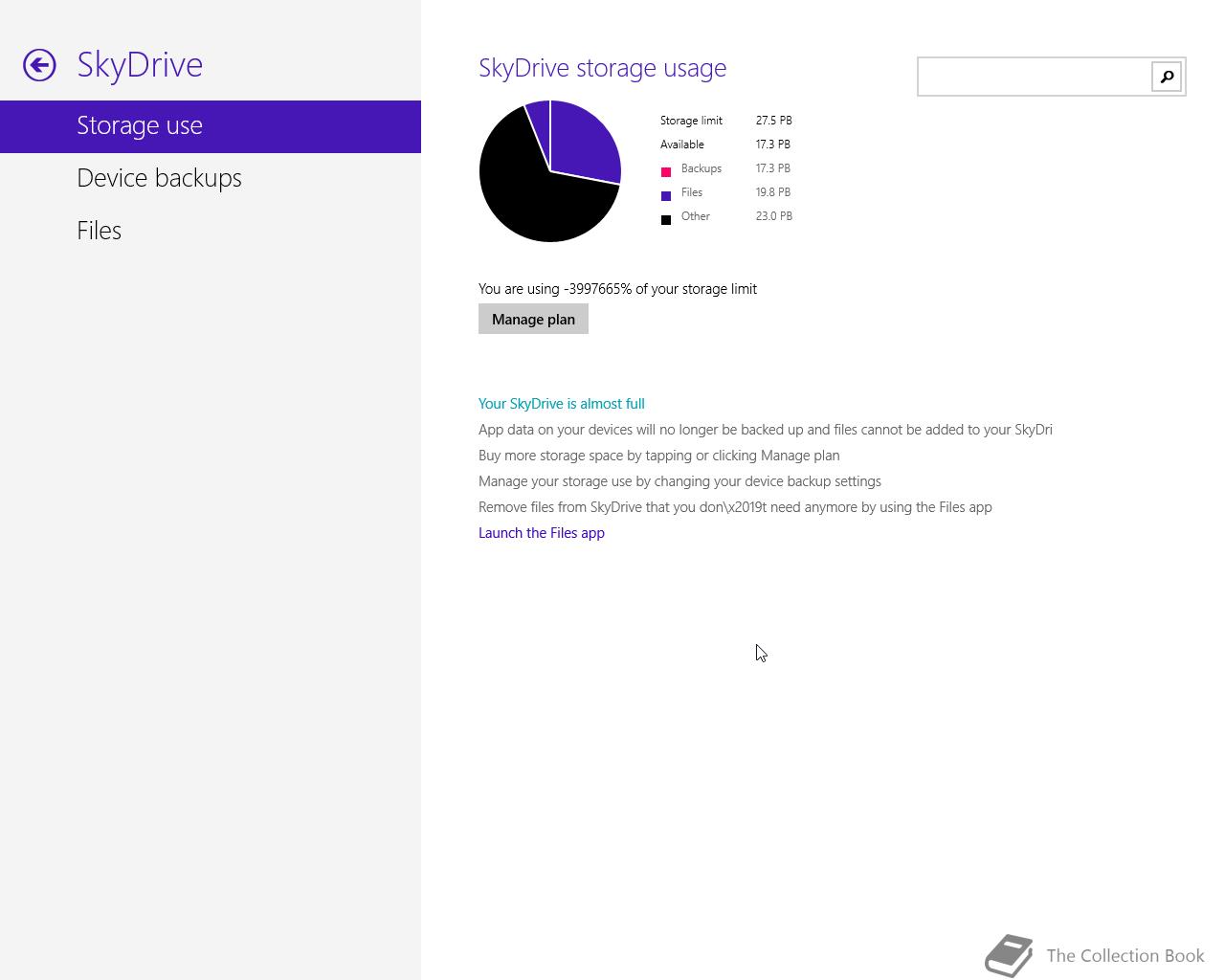Viewport: 1225px width, 980px height.
Task: Click the Manage your storage use line
Action: 679,481
